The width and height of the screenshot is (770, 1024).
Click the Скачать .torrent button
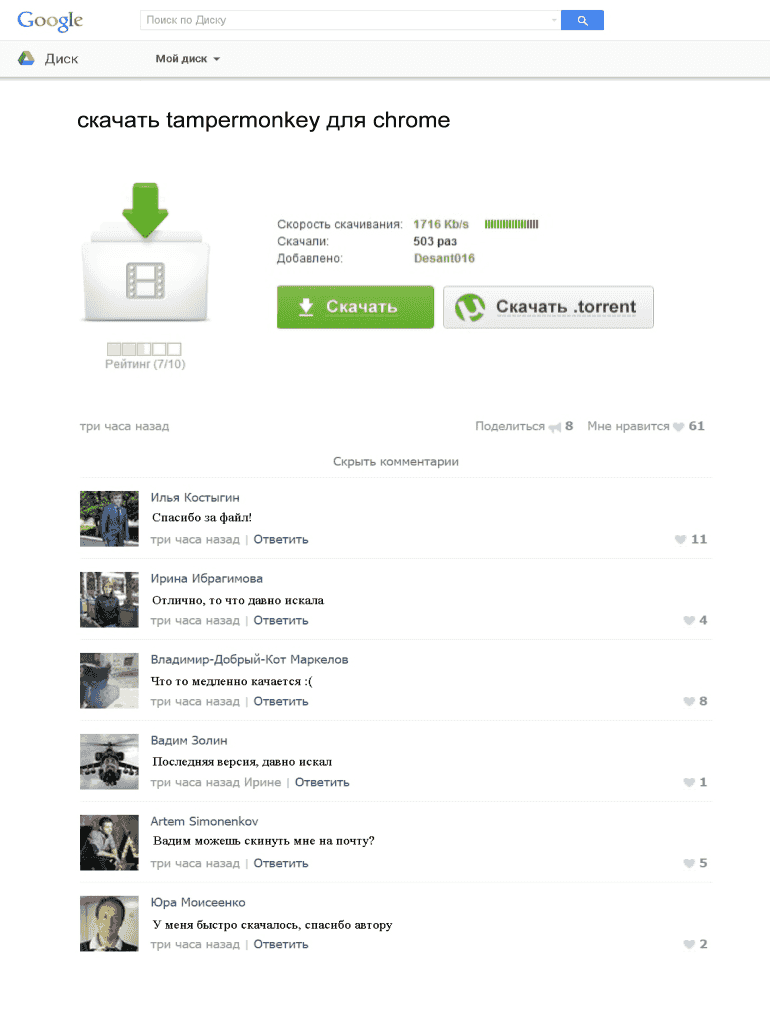tap(548, 307)
